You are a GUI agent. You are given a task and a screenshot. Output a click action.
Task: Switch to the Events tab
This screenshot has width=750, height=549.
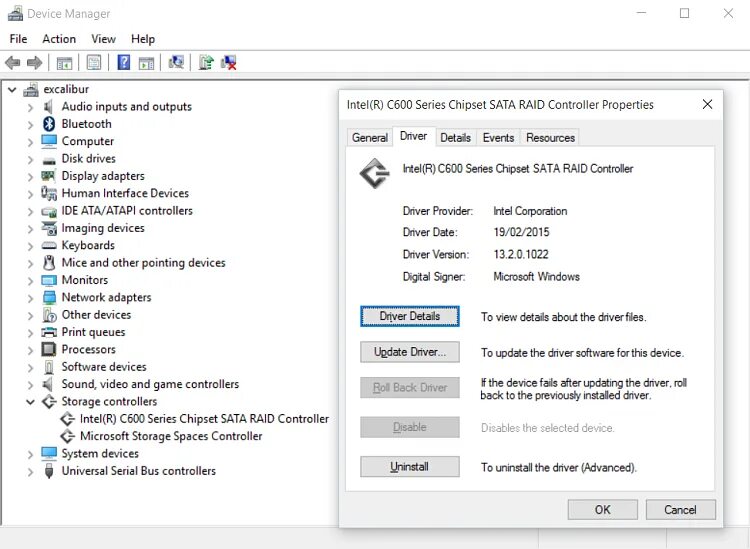tap(498, 138)
